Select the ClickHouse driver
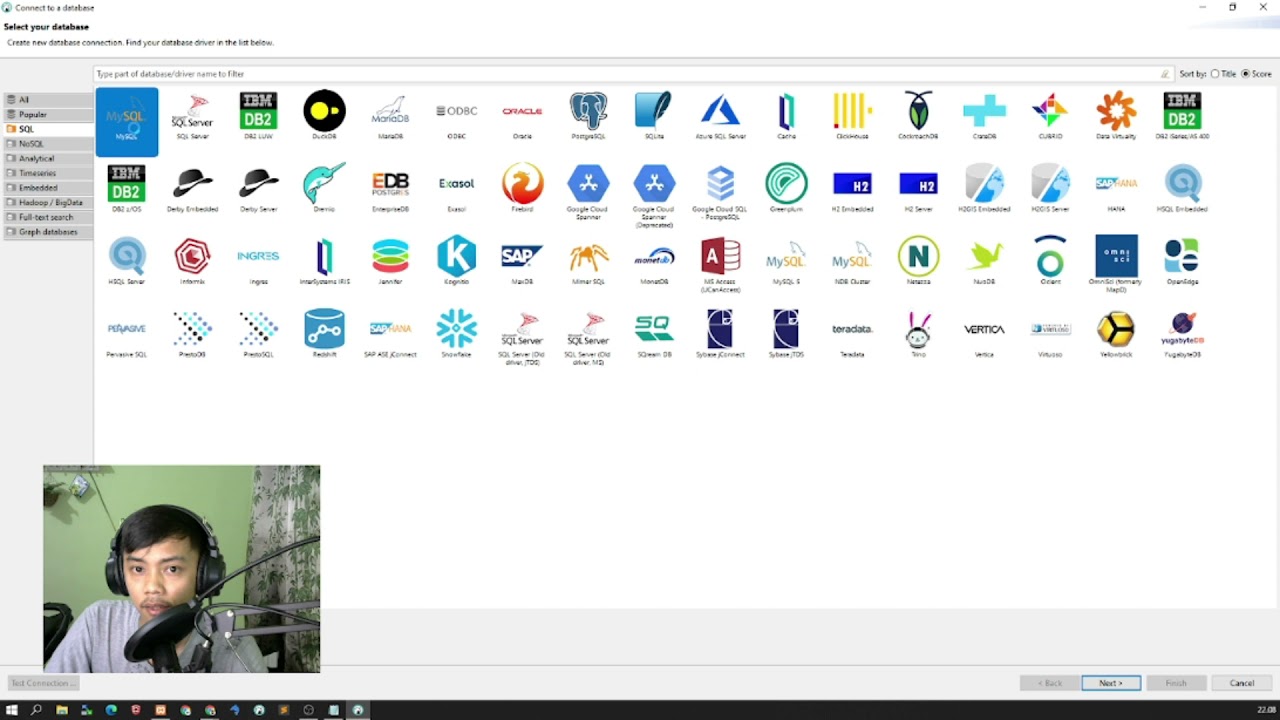The image size is (1280, 720). tap(852, 115)
